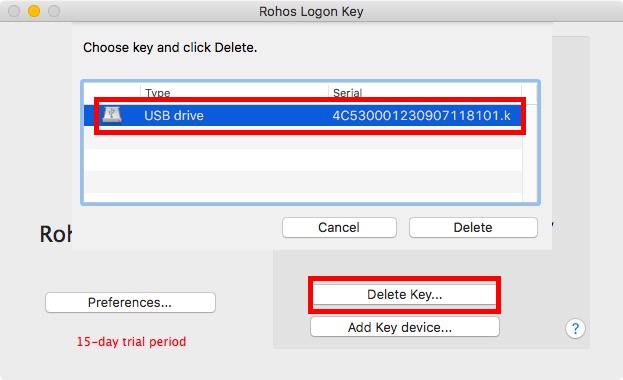Select the empty row below USB drive
Screen dimensions: 623x380
coord(303,138)
